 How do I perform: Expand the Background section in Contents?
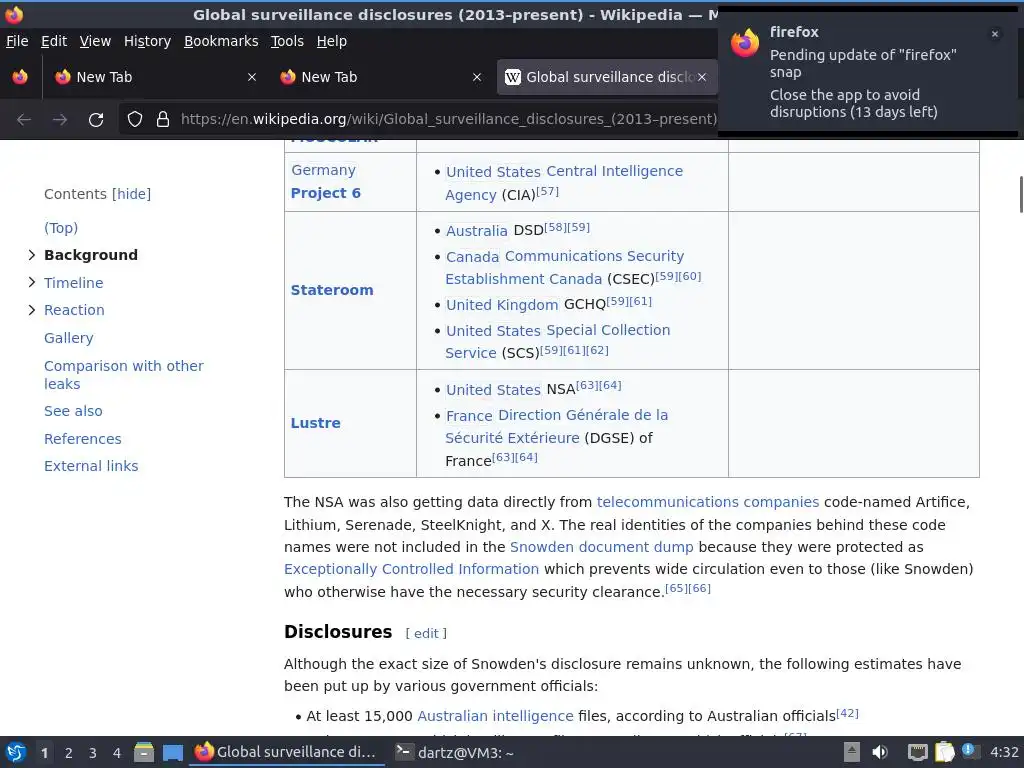(x=31, y=255)
